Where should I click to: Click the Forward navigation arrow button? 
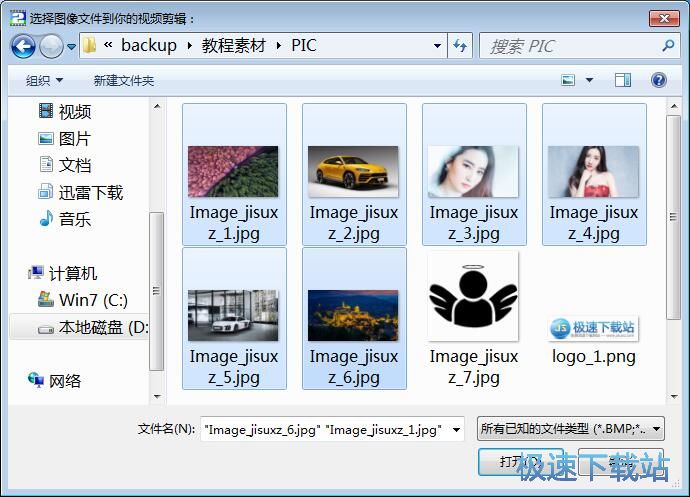(x=51, y=46)
